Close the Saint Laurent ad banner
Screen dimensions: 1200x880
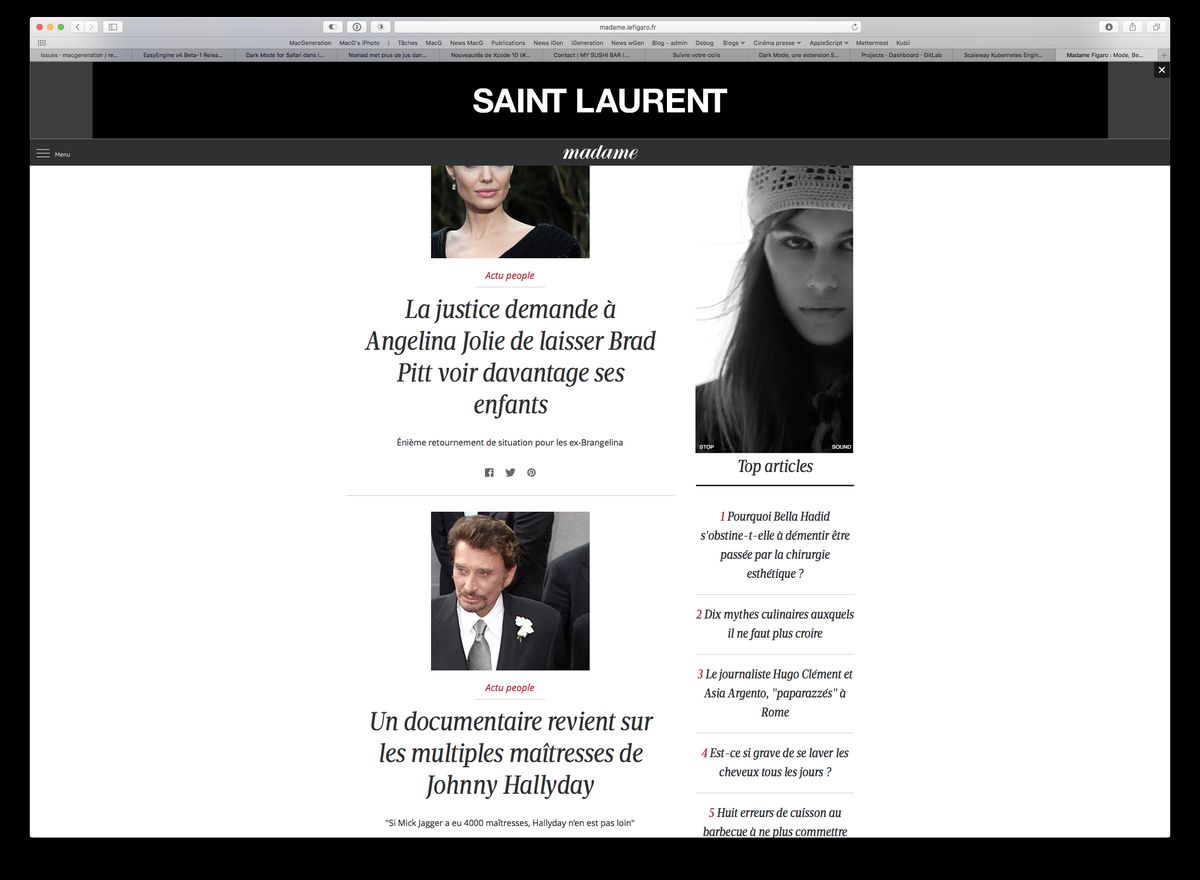pos(1161,70)
